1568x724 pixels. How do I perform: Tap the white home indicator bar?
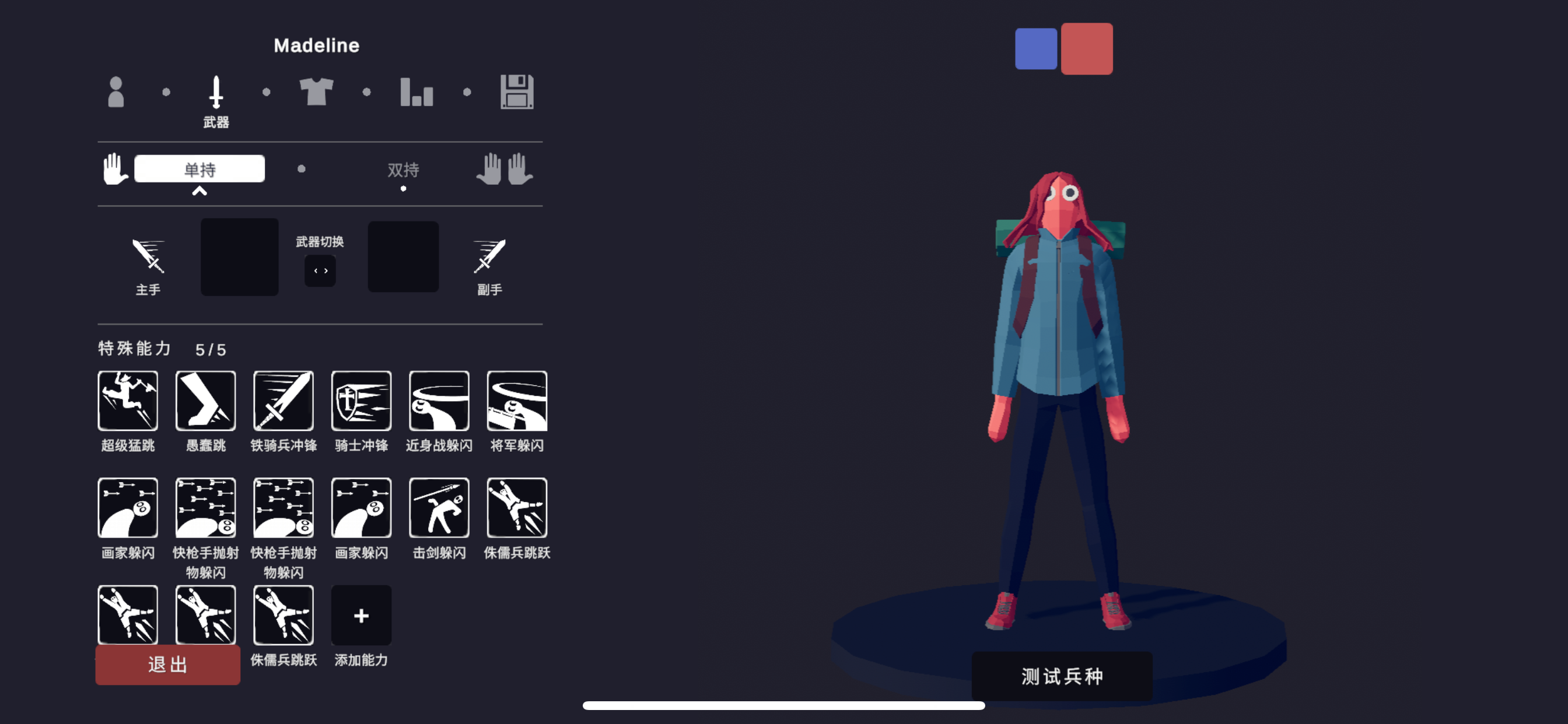click(x=784, y=705)
